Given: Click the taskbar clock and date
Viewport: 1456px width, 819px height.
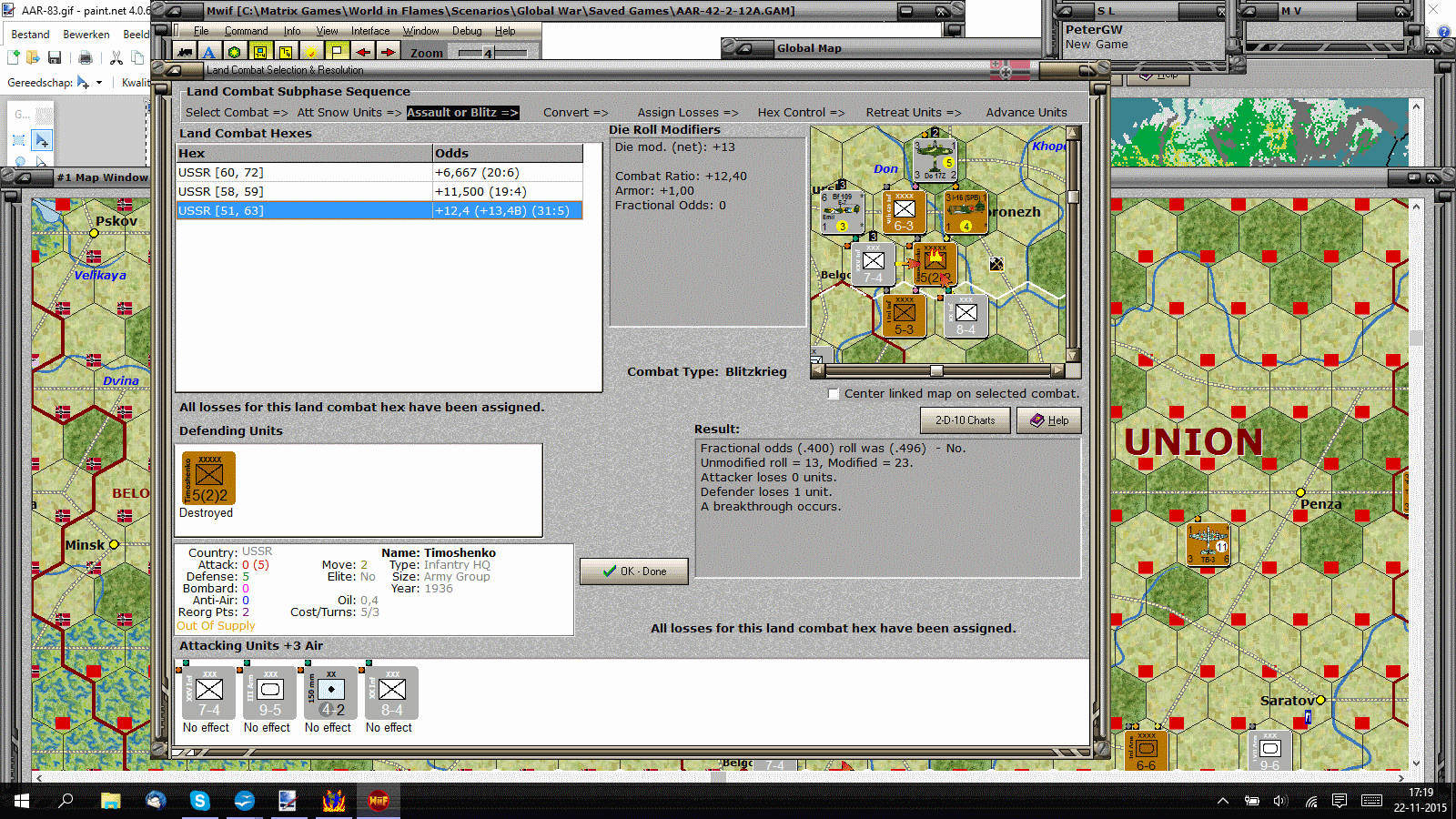Looking at the screenshot, I should click(1421, 801).
